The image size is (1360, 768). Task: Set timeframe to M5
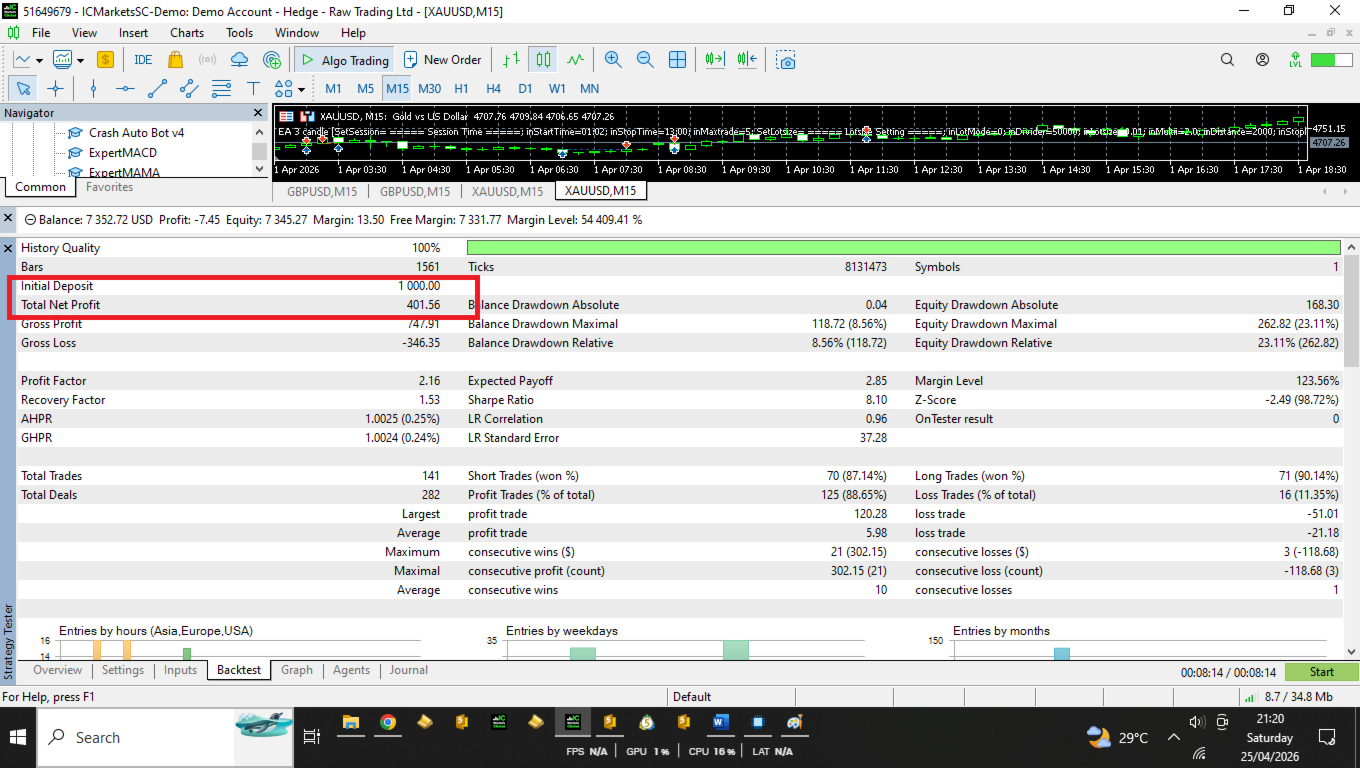pyautogui.click(x=365, y=88)
